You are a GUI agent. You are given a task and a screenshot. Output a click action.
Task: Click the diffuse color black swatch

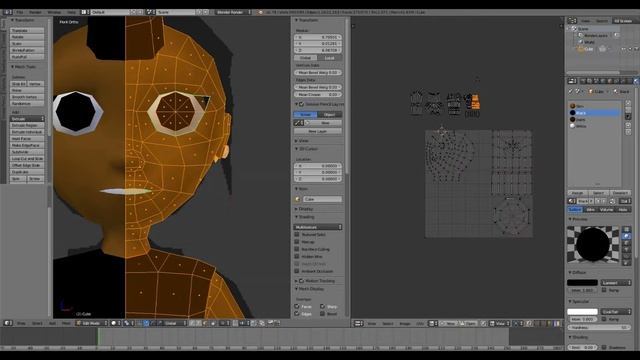click(x=582, y=282)
